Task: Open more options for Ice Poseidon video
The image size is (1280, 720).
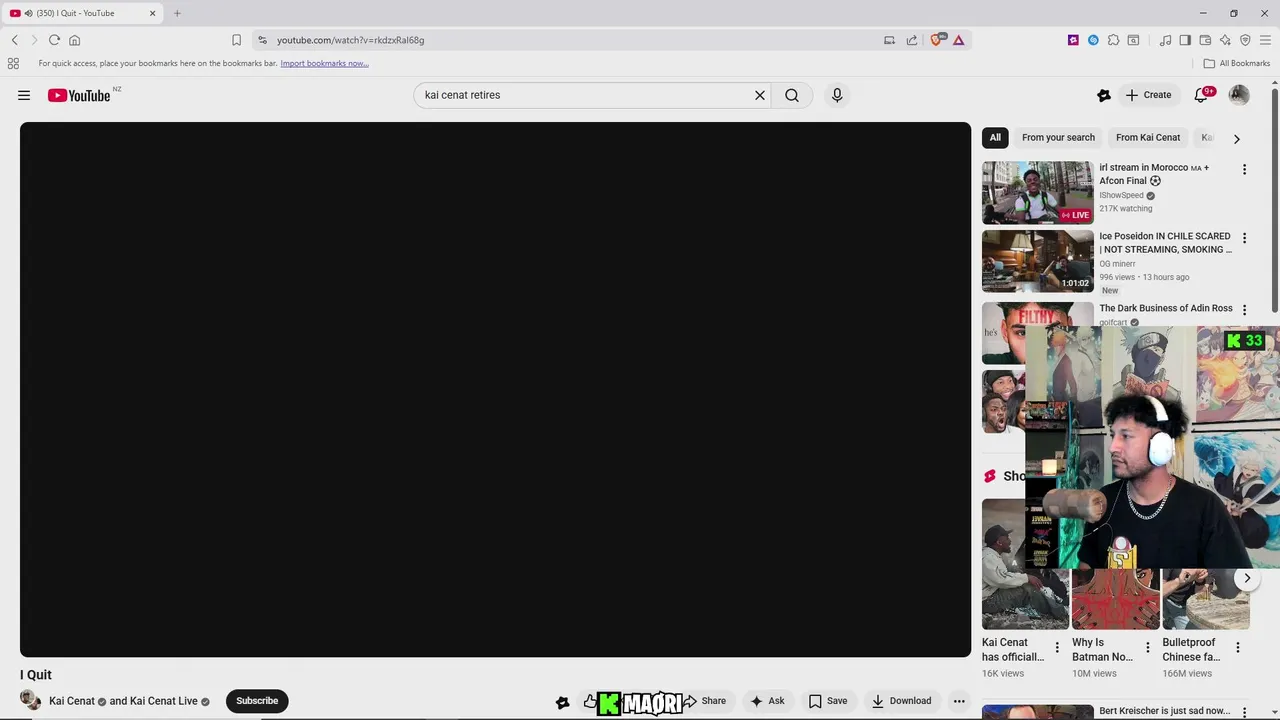Action: (x=1244, y=239)
